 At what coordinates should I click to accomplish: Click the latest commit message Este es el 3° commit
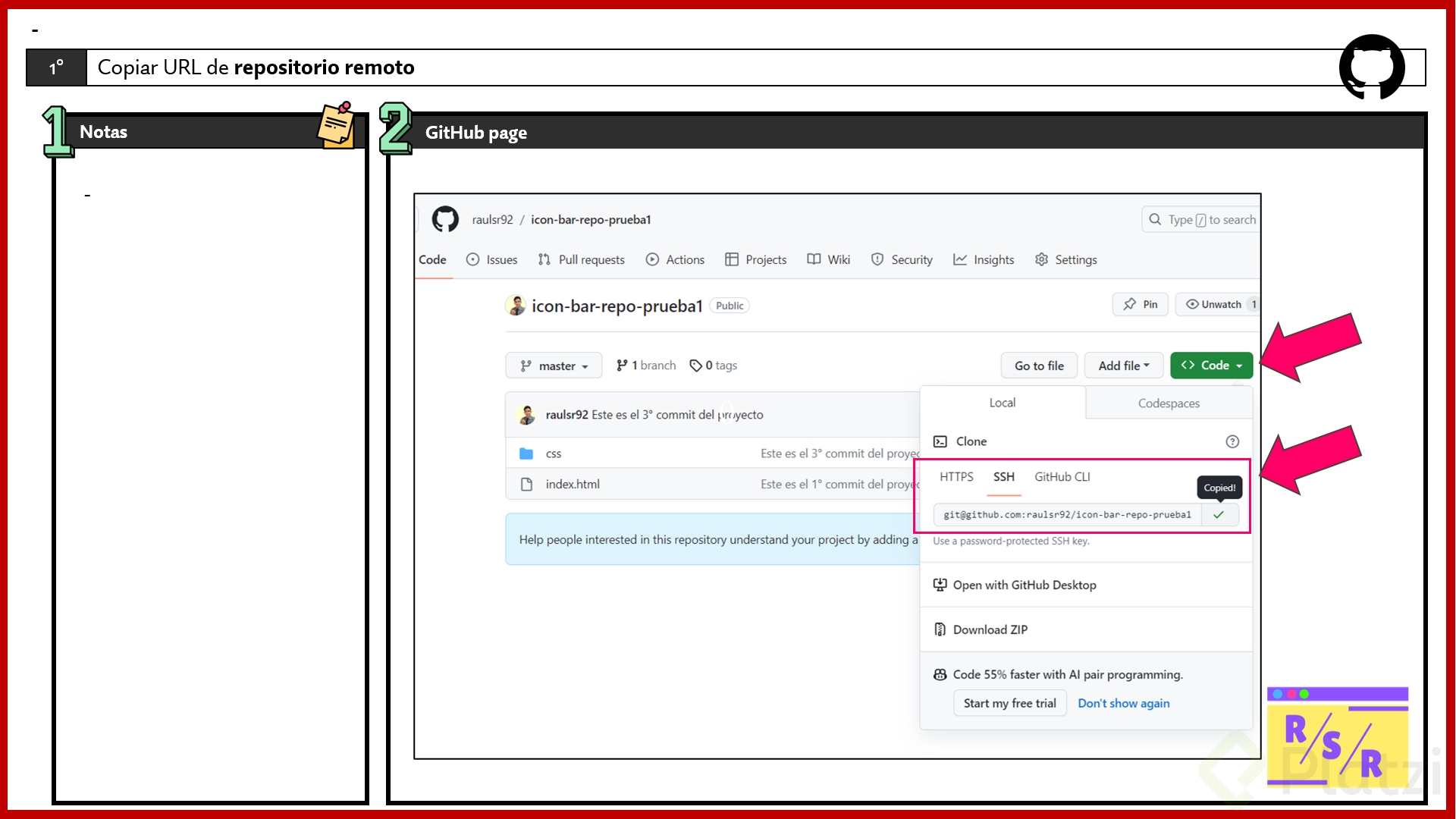click(x=677, y=415)
